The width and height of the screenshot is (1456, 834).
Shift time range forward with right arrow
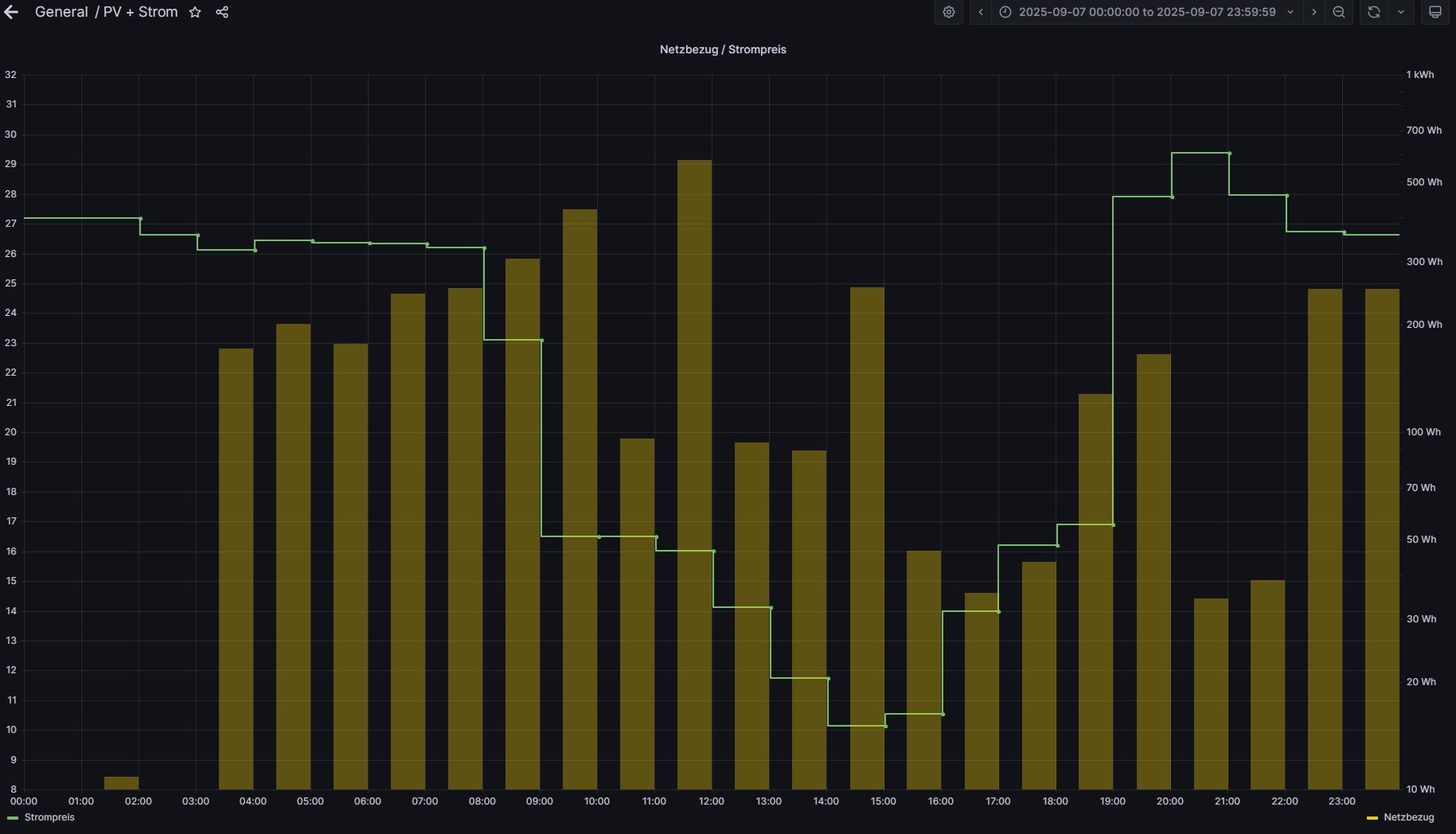point(1314,12)
